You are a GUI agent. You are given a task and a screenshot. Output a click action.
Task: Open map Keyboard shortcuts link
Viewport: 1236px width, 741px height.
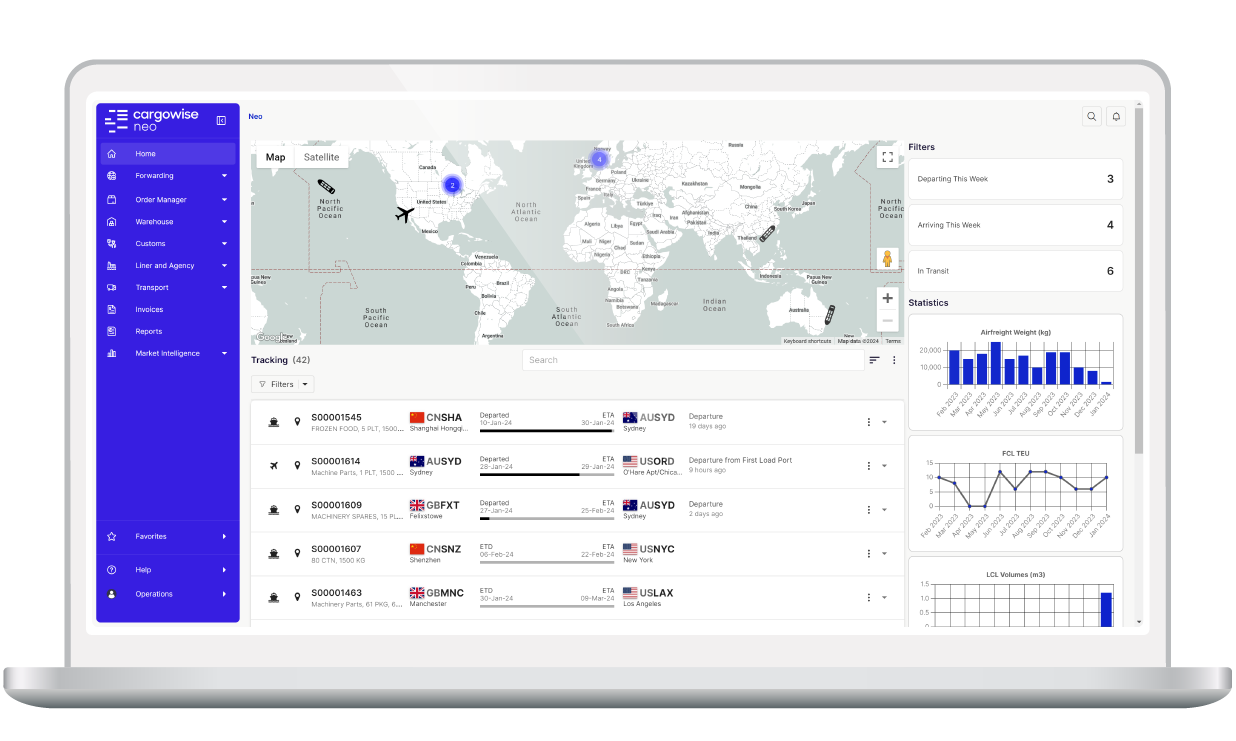click(x=807, y=341)
